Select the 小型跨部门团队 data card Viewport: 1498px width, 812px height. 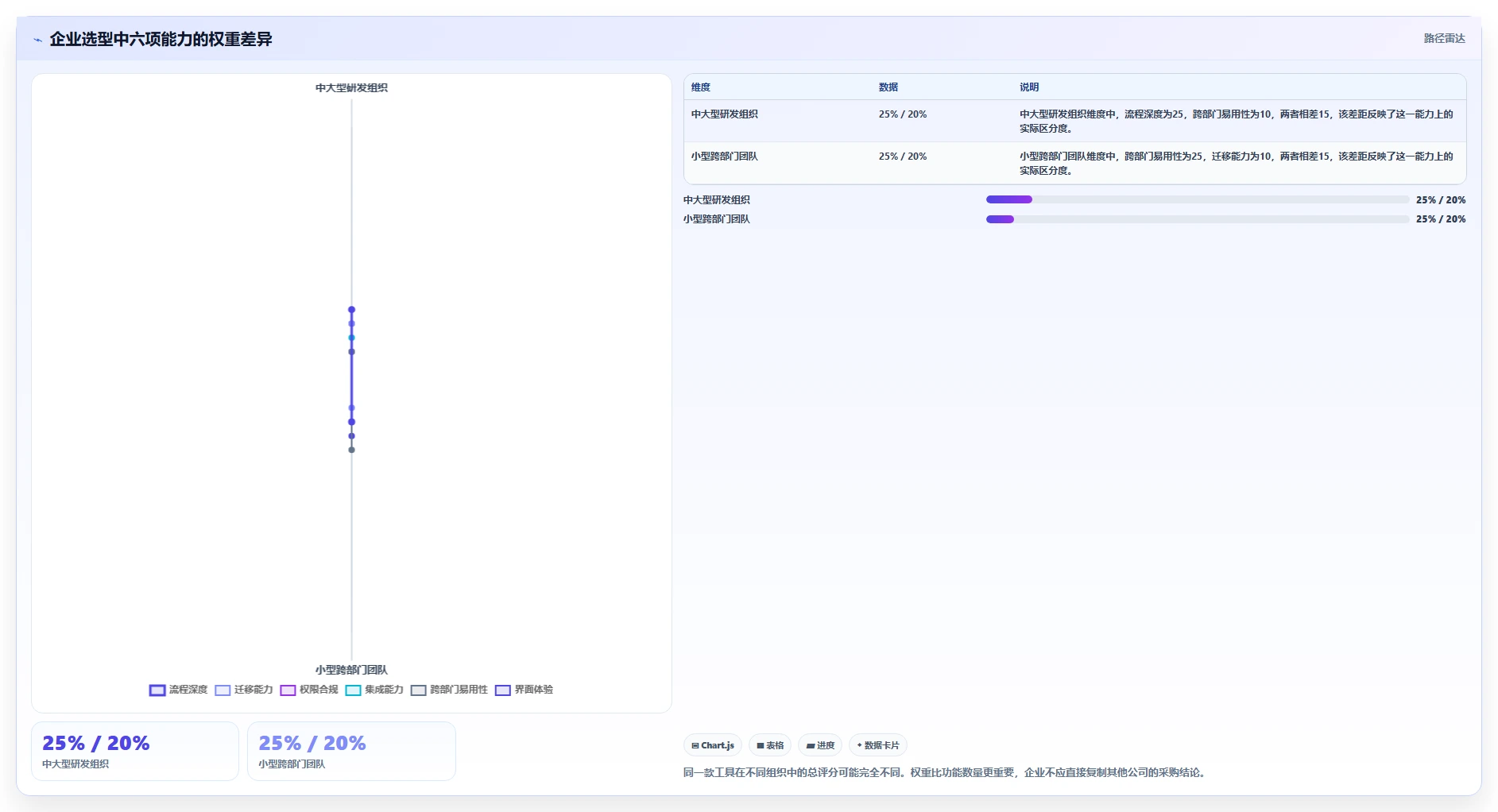point(351,751)
